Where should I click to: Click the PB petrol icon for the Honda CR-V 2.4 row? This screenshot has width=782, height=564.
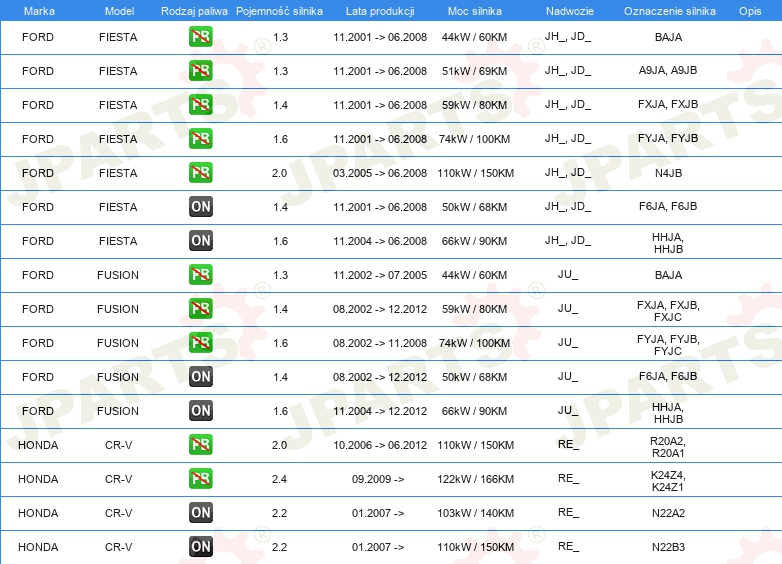coord(201,479)
